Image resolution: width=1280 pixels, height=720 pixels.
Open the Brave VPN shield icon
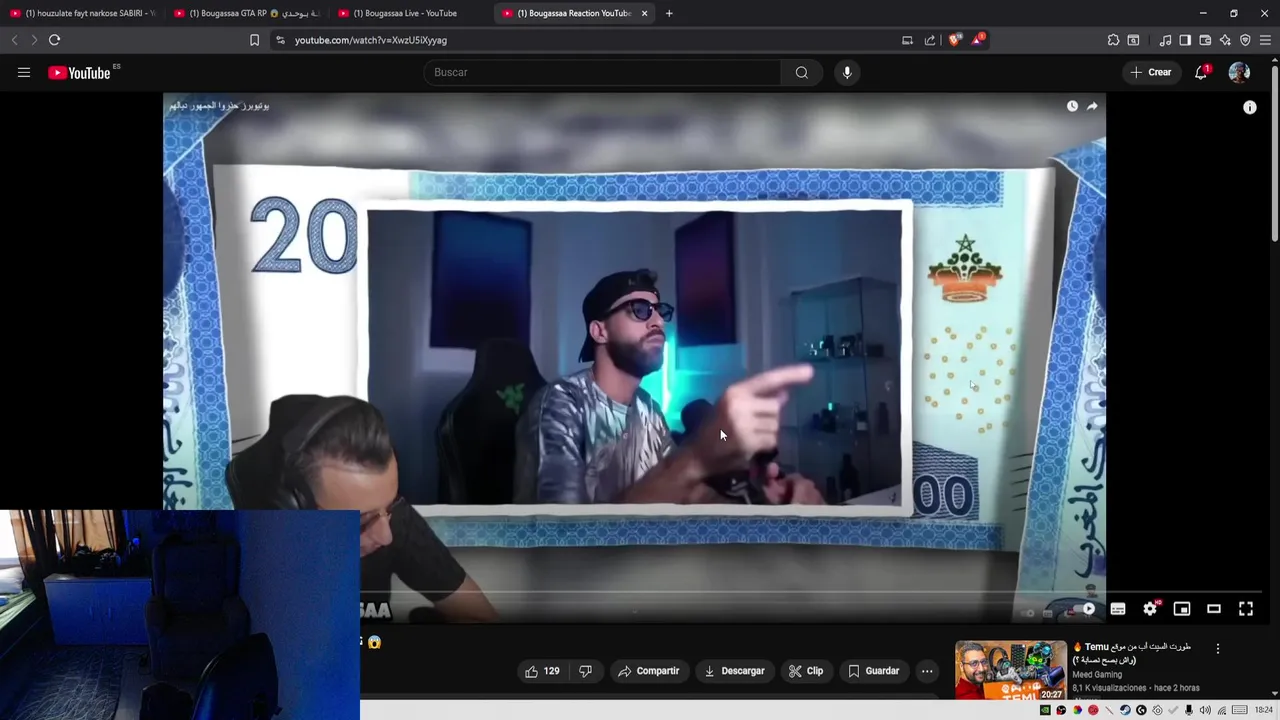coord(1245,40)
